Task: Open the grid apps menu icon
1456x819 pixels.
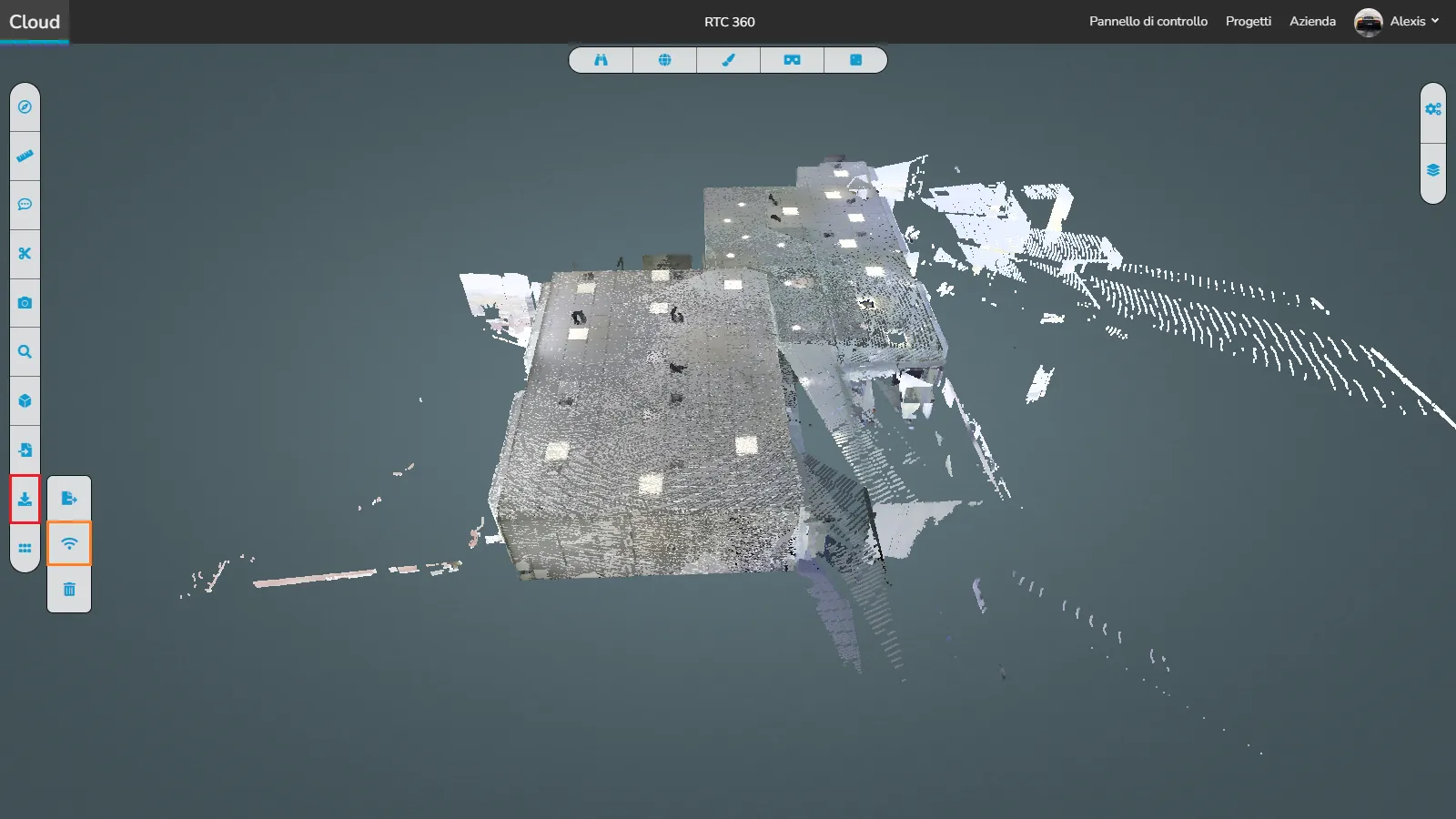Action: tap(25, 549)
